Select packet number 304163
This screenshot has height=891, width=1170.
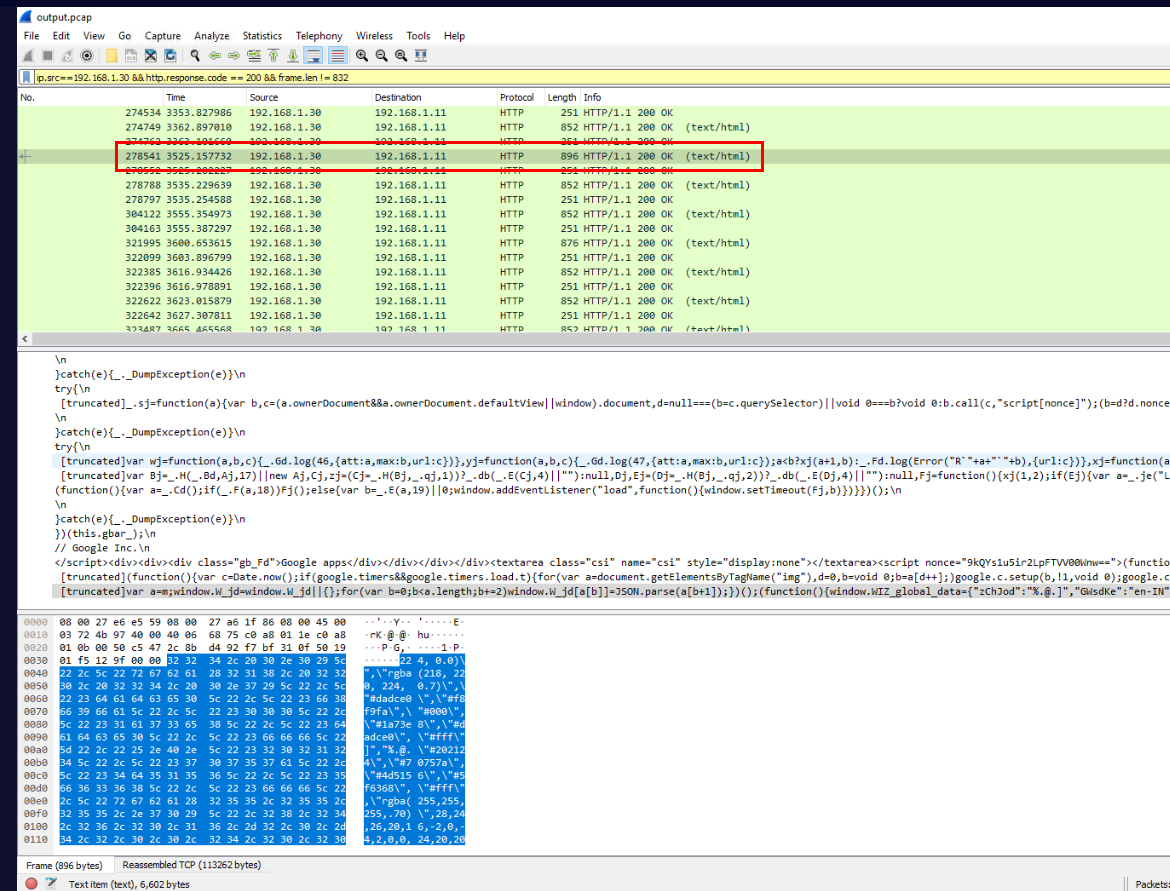pos(594,229)
